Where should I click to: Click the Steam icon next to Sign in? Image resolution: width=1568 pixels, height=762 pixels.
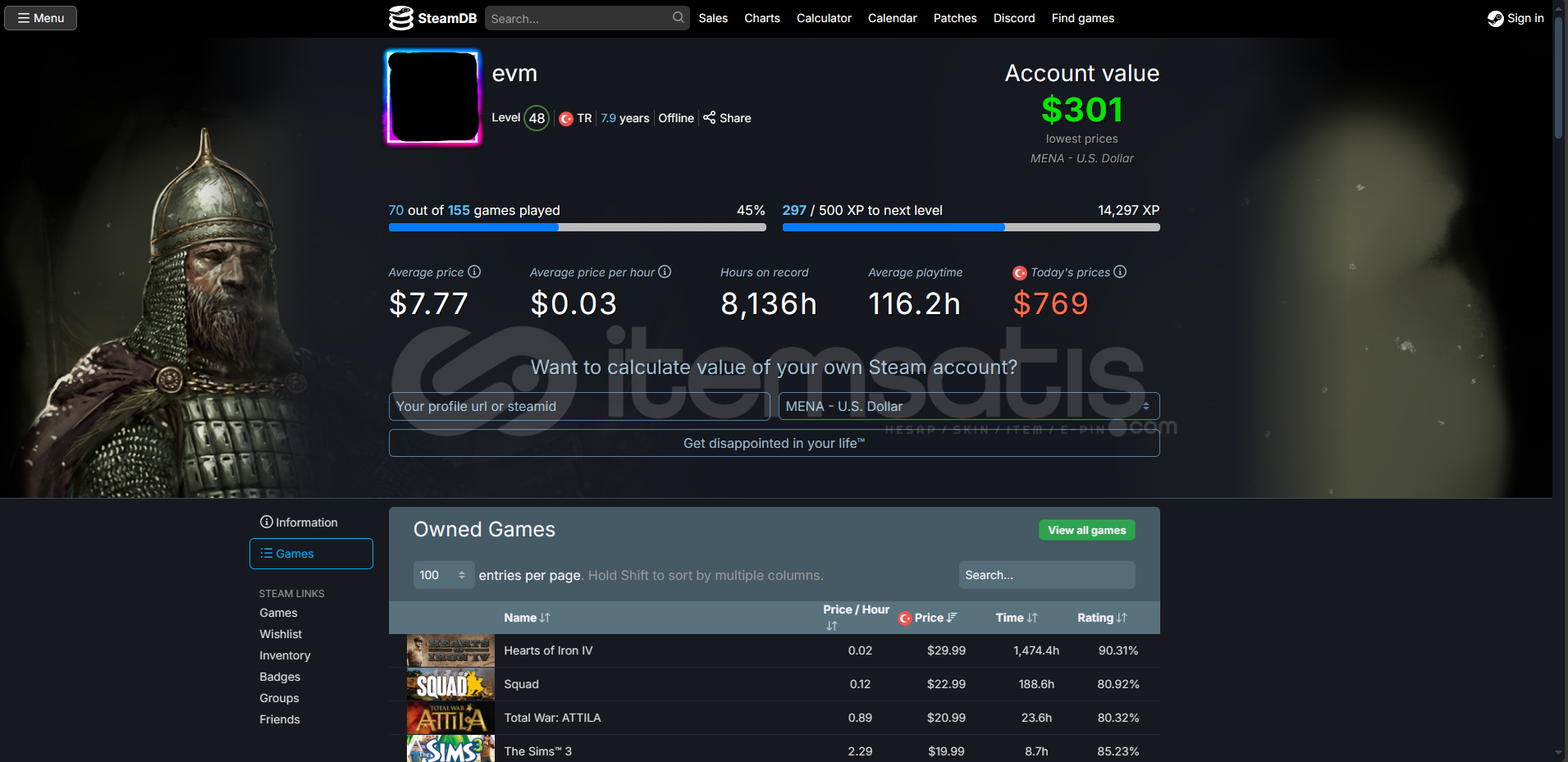coord(1495,19)
